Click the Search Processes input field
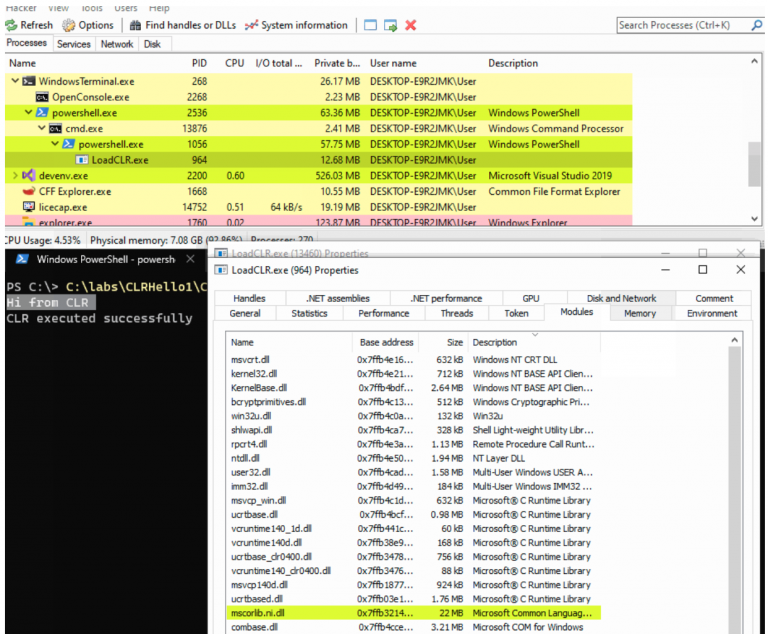768x634 pixels. point(683,25)
